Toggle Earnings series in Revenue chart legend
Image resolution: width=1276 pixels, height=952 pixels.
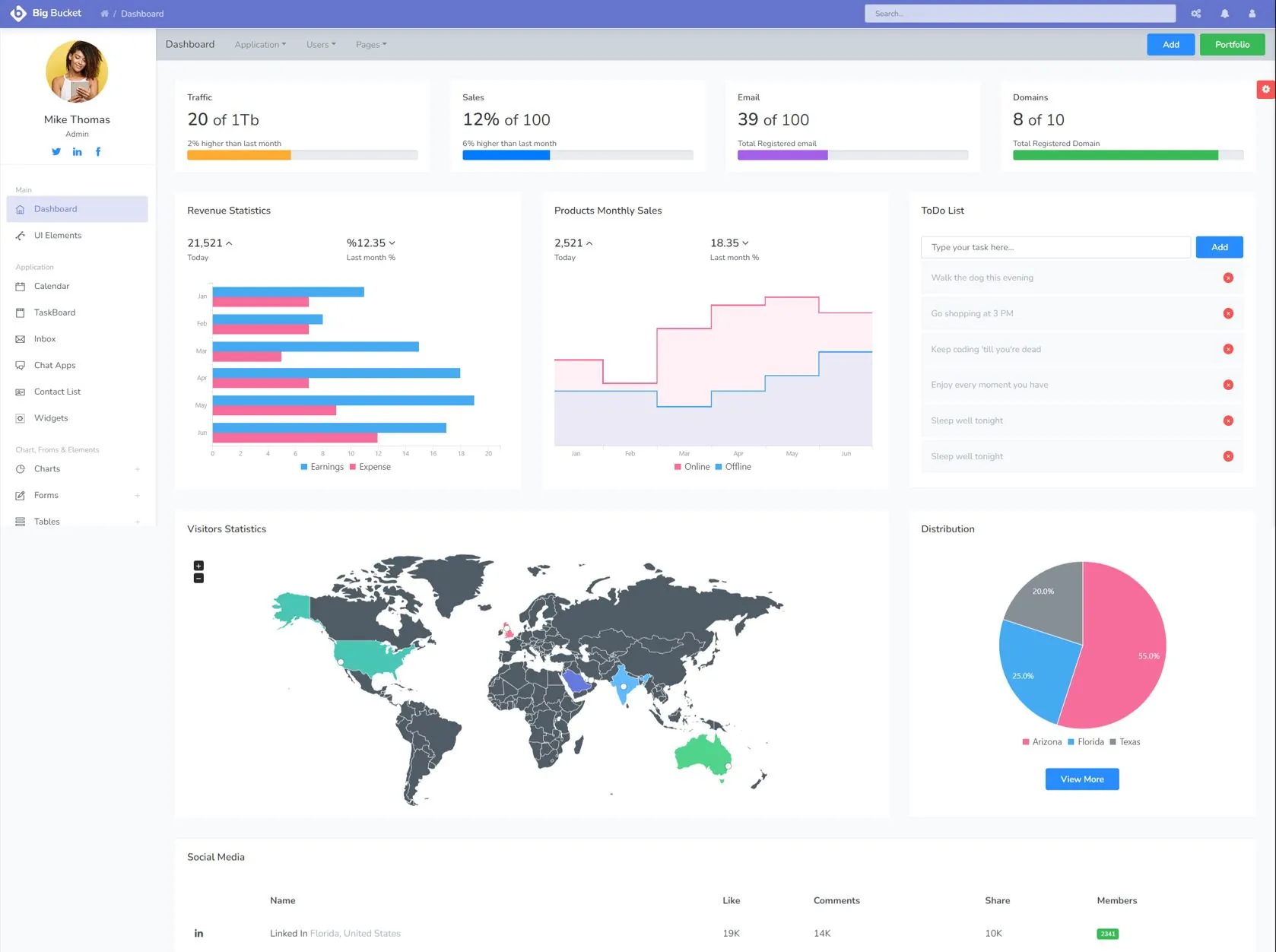[322, 467]
